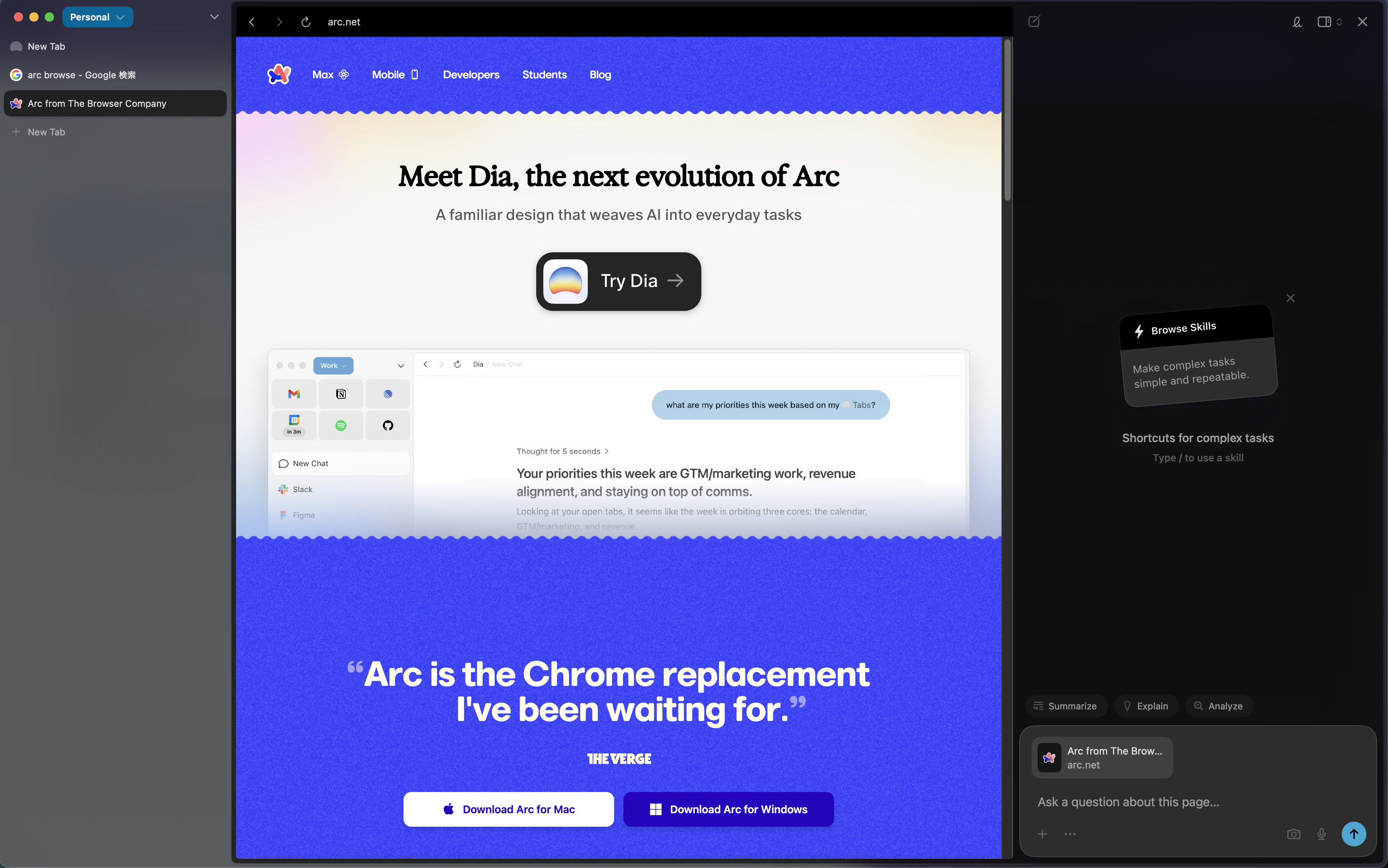The width and height of the screenshot is (1388, 868).
Task: Click the plus icon to attach content
Action: pos(1042,834)
